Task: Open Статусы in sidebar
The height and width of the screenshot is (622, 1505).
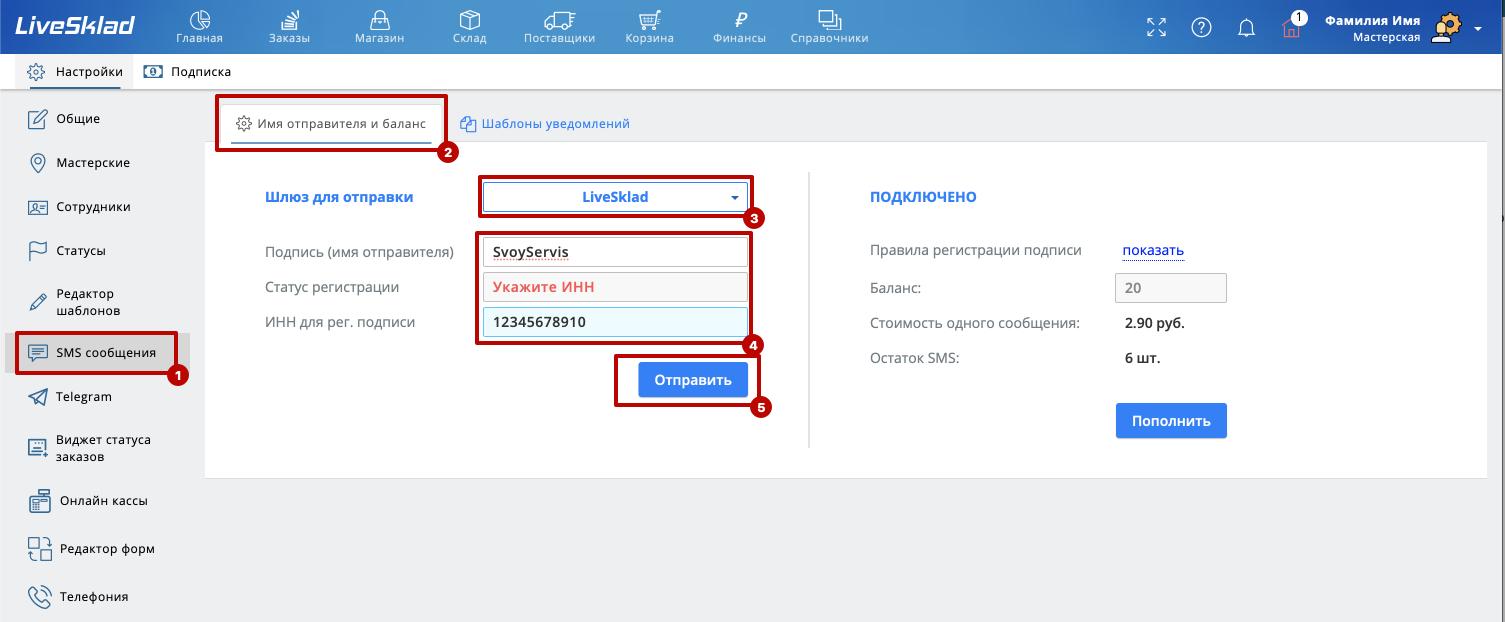Action: point(67,251)
